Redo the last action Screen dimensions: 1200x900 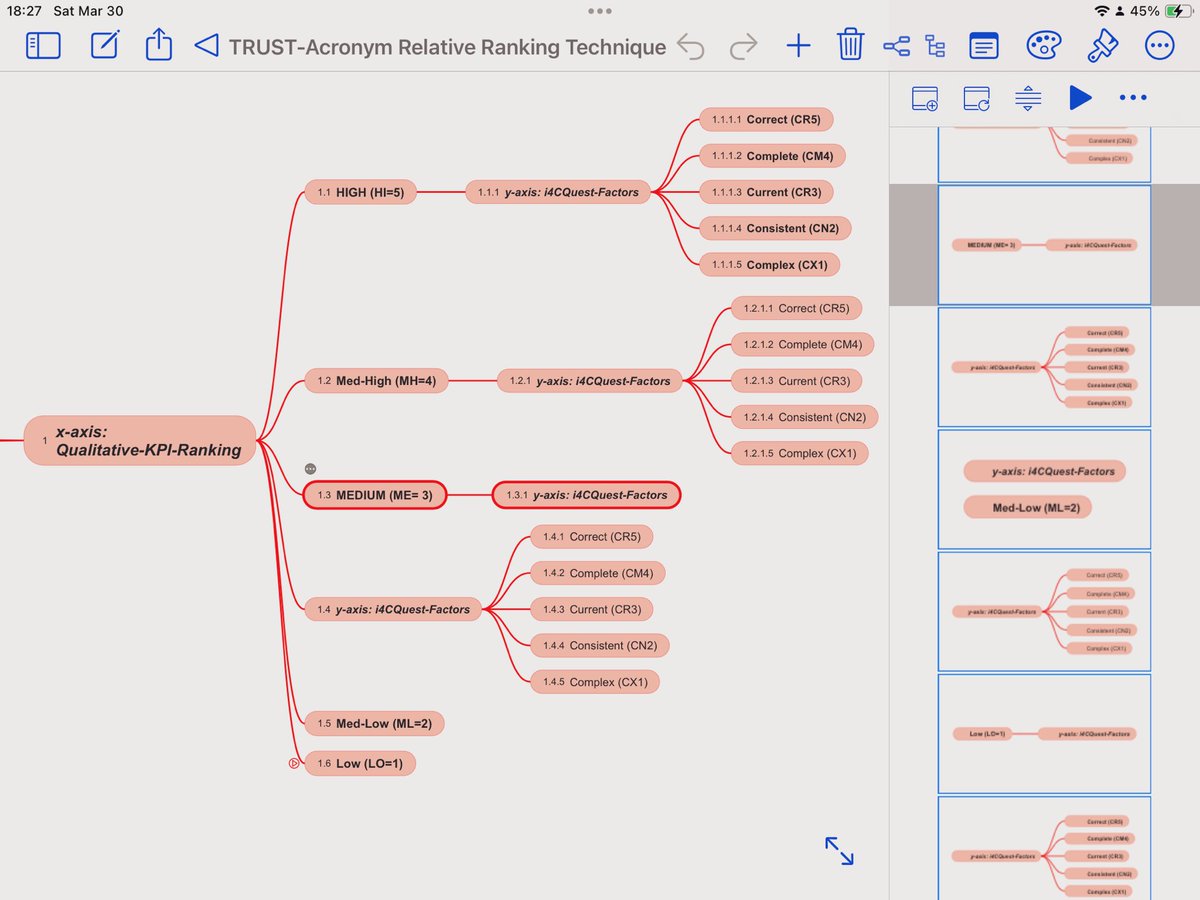(743, 46)
